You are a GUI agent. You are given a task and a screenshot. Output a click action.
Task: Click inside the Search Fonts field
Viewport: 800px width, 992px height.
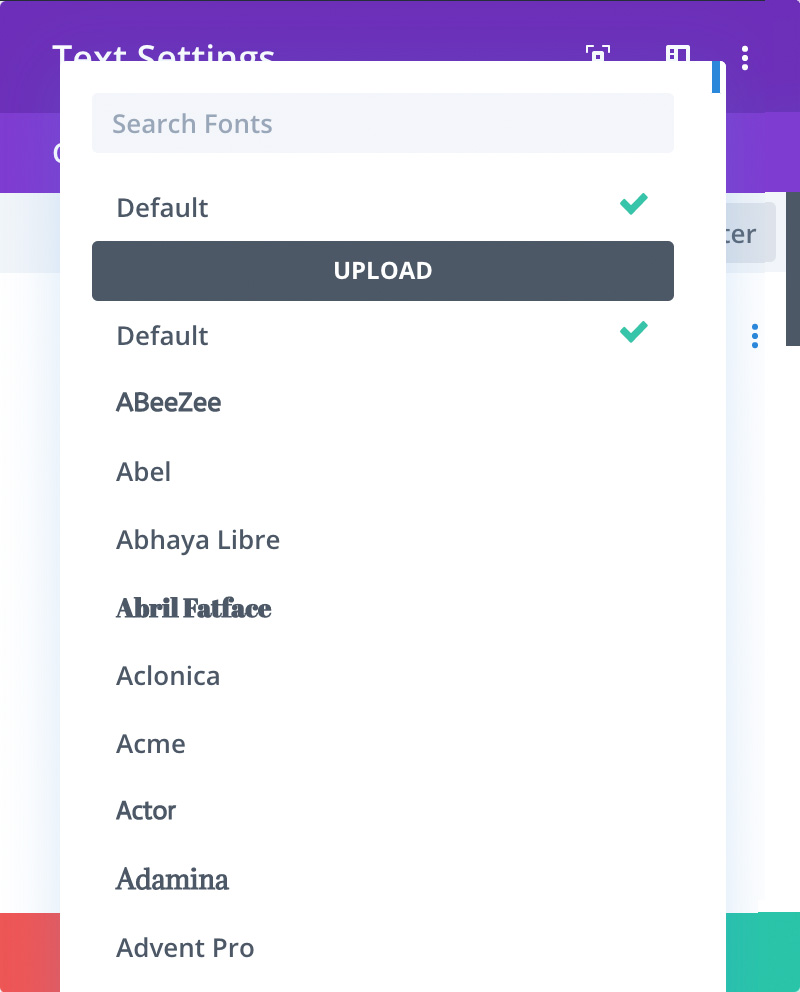pyautogui.click(x=383, y=123)
